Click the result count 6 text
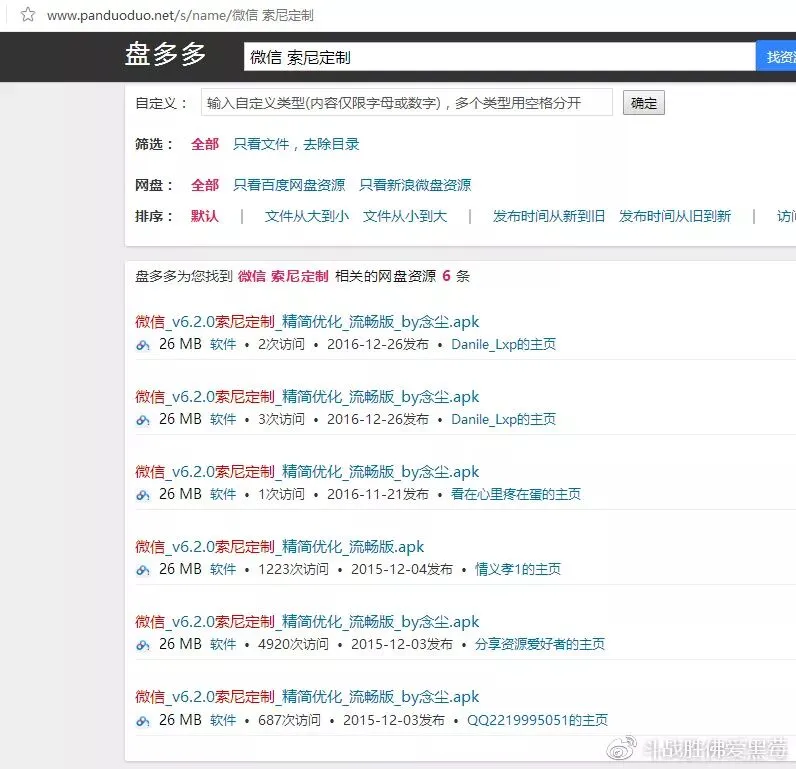Image resolution: width=796 pixels, height=769 pixels. [446, 276]
